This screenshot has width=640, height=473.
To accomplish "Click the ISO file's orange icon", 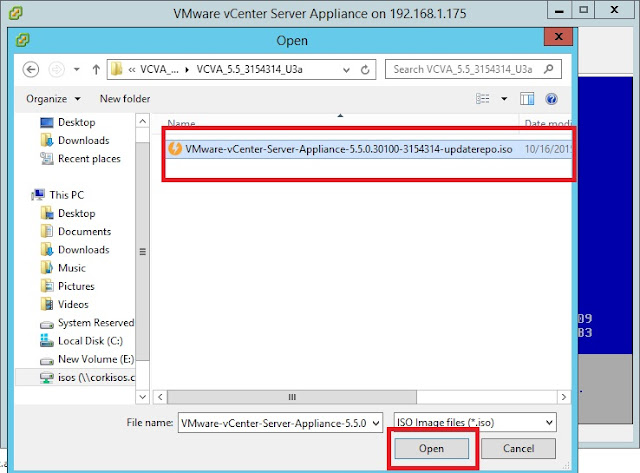I will click(x=175, y=149).
